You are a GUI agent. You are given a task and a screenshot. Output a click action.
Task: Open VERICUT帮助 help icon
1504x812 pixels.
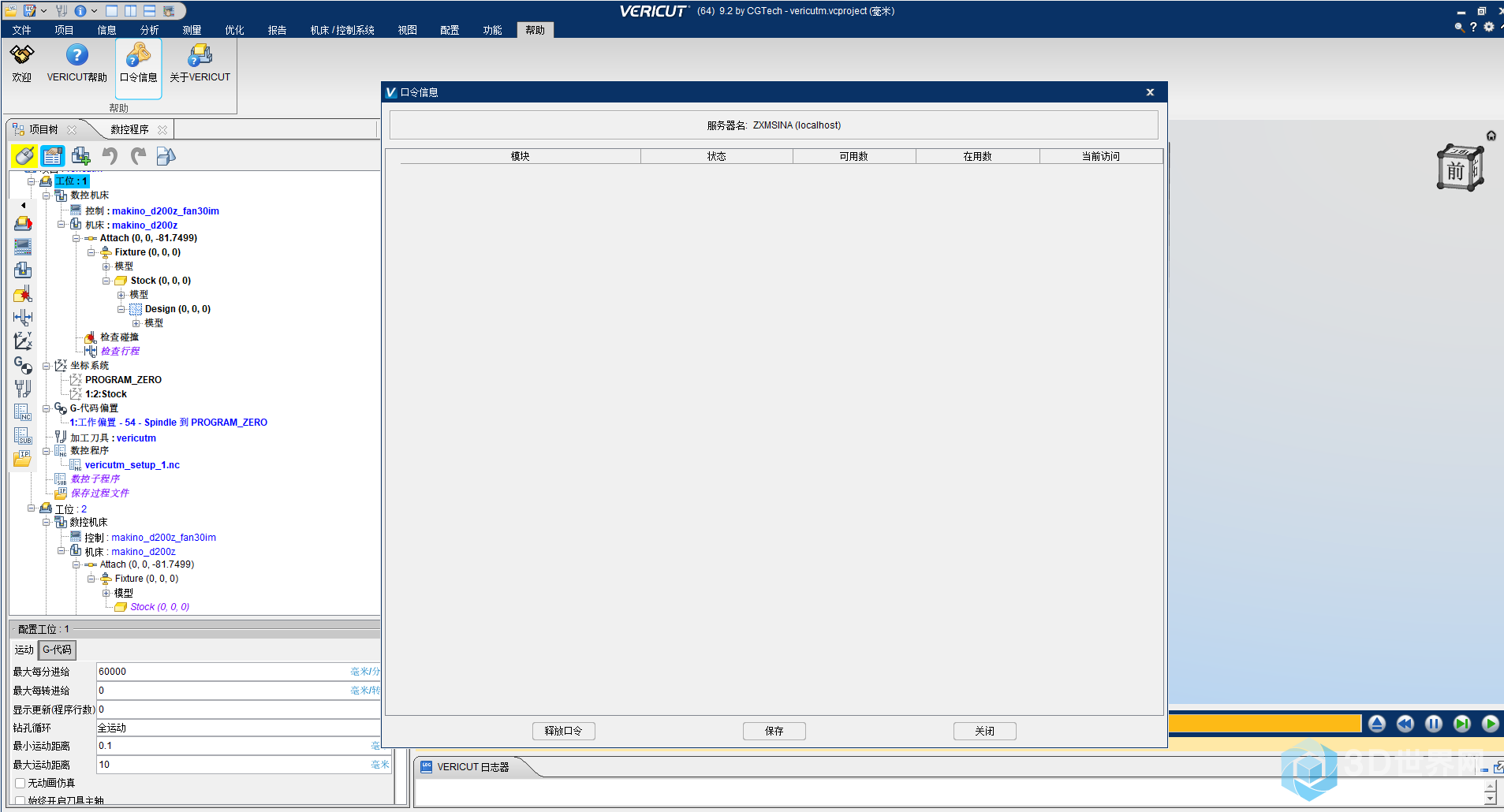coord(77,54)
